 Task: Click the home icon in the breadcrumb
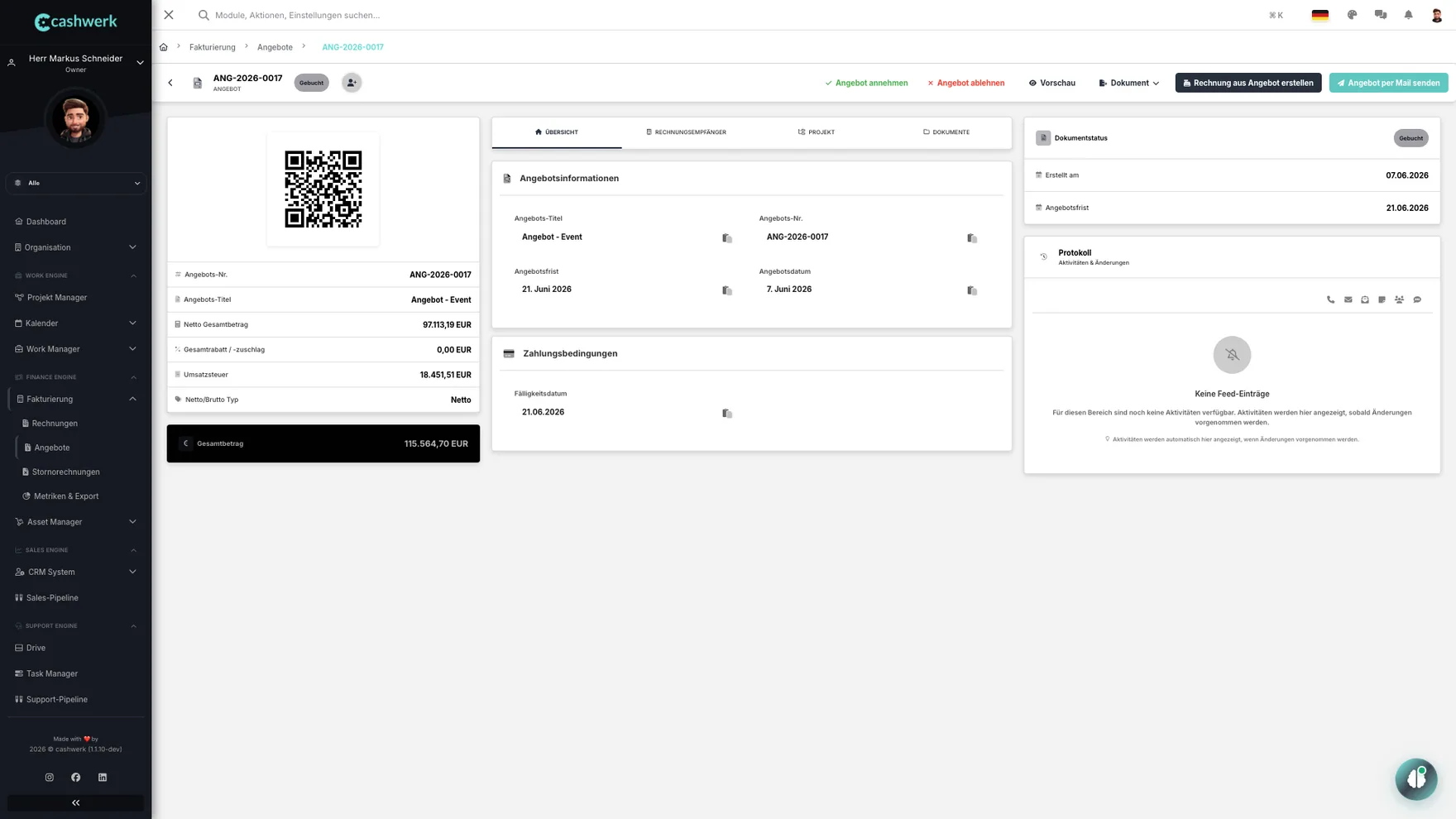click(164, 47)
